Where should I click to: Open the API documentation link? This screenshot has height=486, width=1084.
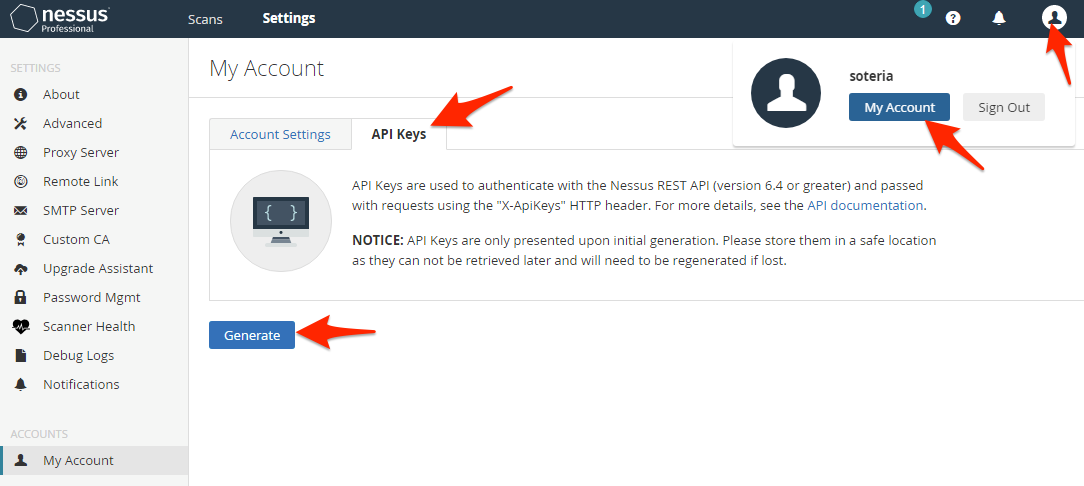[865, 205]
